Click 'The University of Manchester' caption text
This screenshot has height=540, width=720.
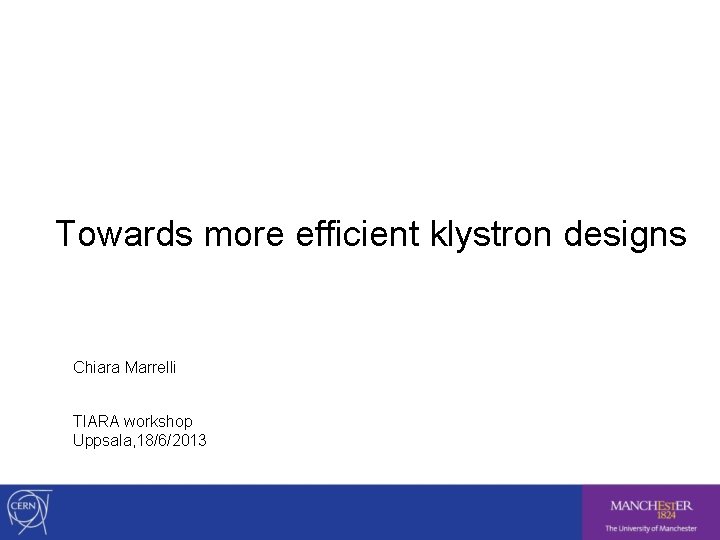point(651,528)
